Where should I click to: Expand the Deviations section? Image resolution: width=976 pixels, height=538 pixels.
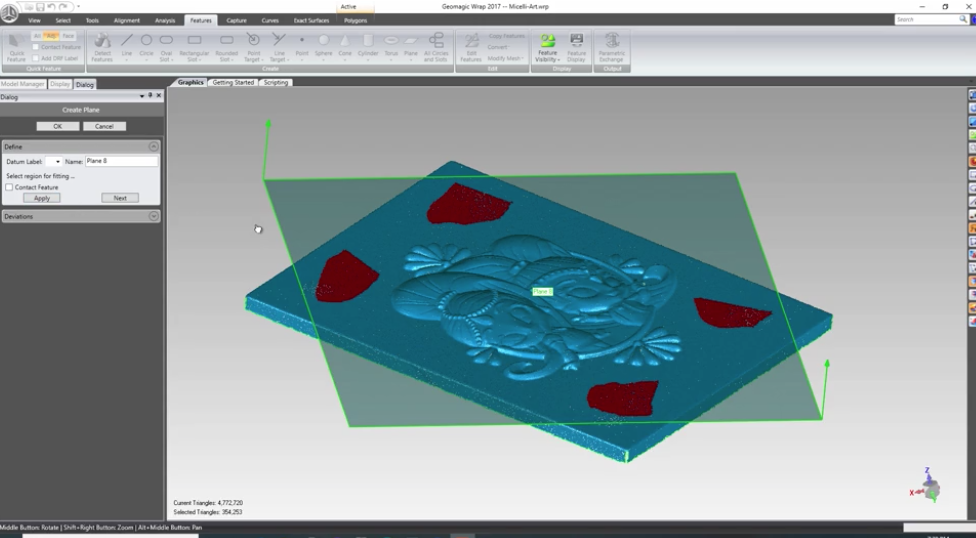tap(153, 216)
